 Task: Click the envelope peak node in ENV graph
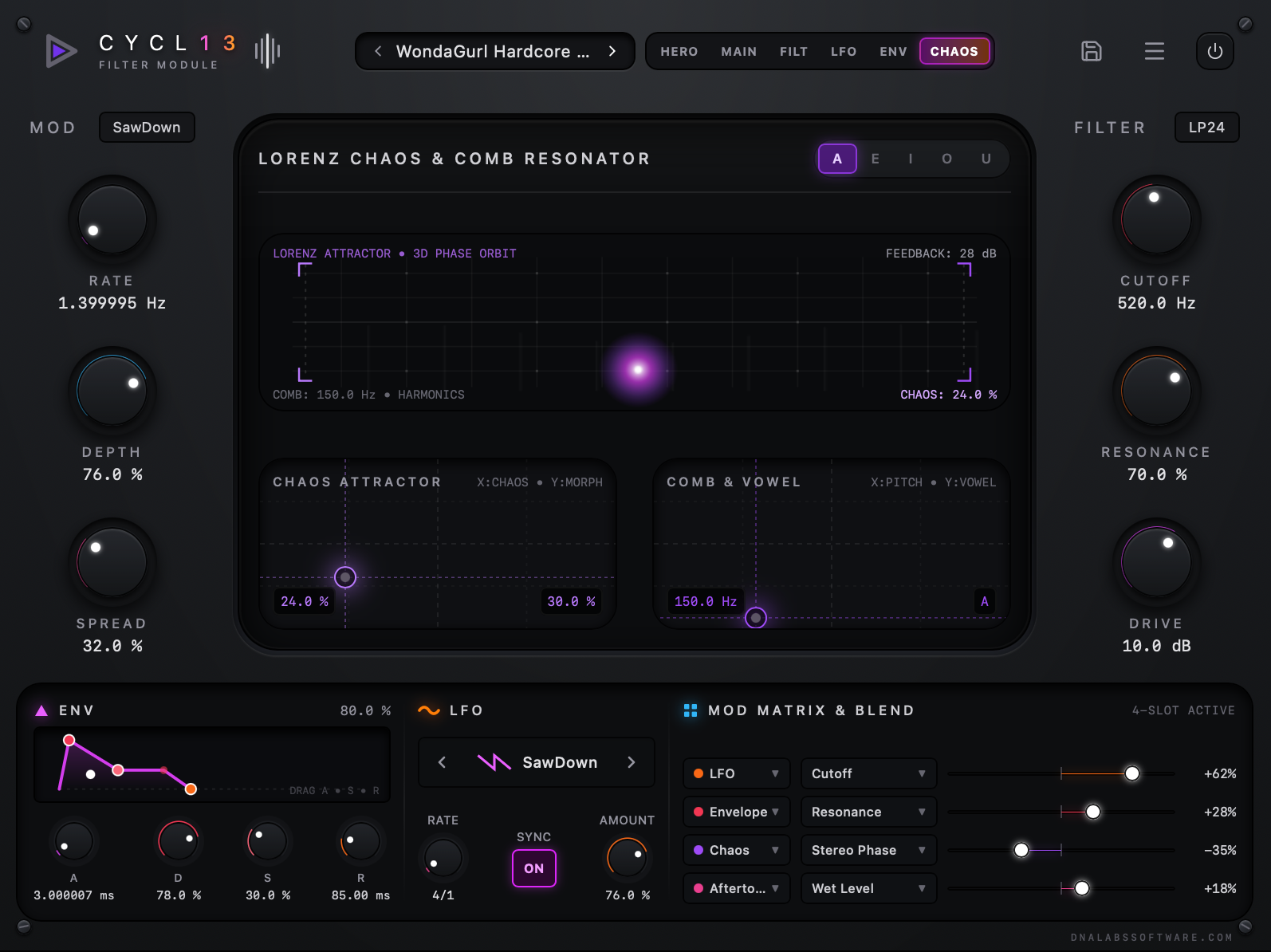[x=69, y=740]
